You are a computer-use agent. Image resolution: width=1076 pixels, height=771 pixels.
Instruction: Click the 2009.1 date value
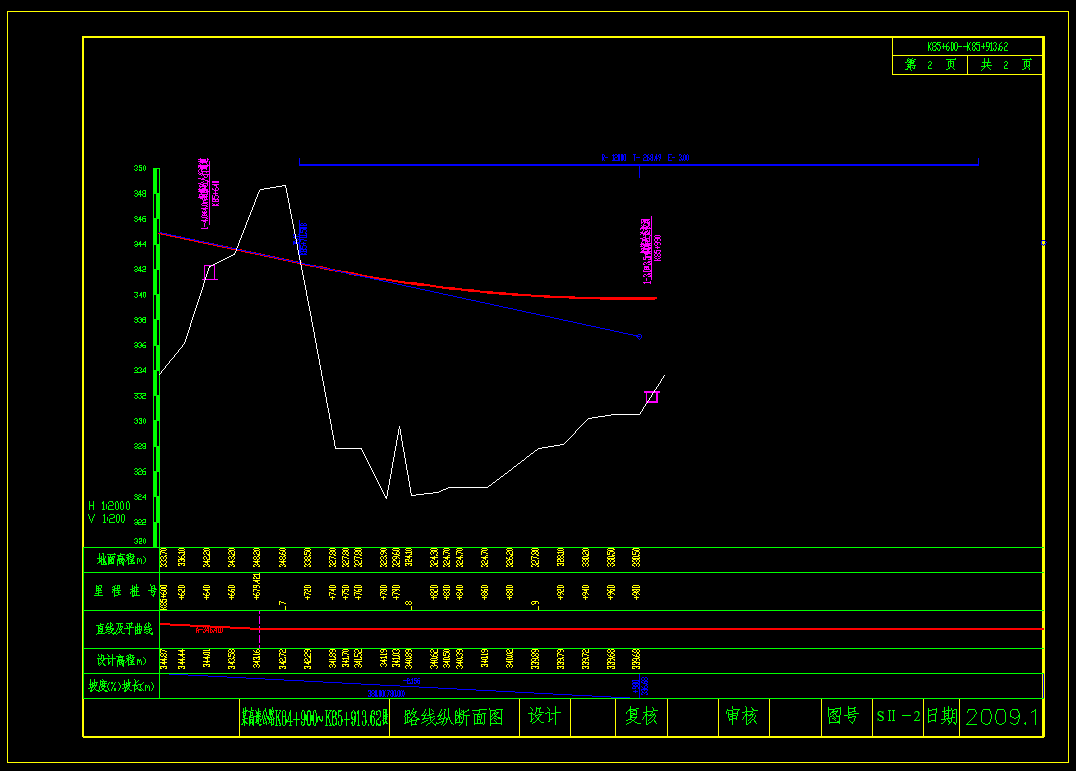pyautogui.click(x=1001, y=717)
